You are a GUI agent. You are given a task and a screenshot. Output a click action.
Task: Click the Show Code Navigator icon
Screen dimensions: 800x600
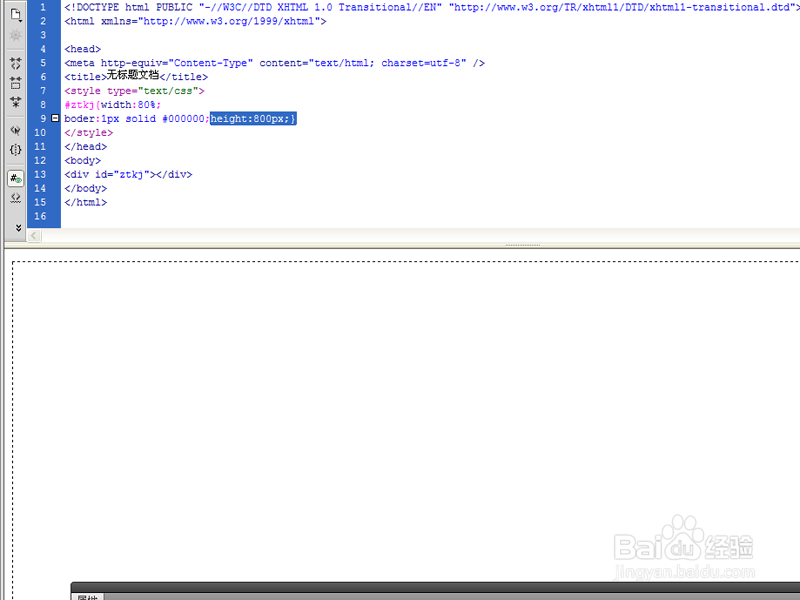coord(16,35)
